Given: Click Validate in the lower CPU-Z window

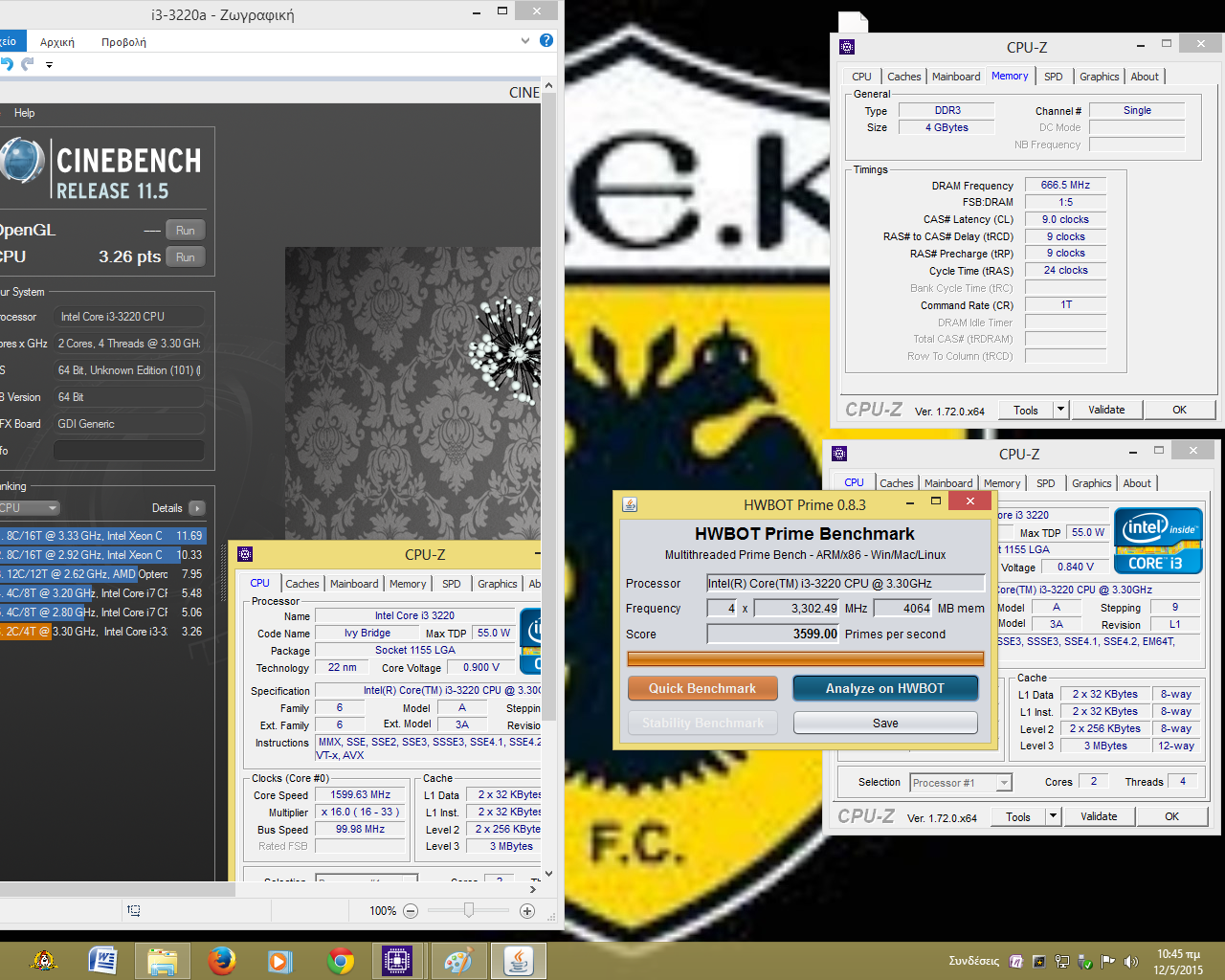Looking at the screenshot, I should click(x=1099, y=816).
